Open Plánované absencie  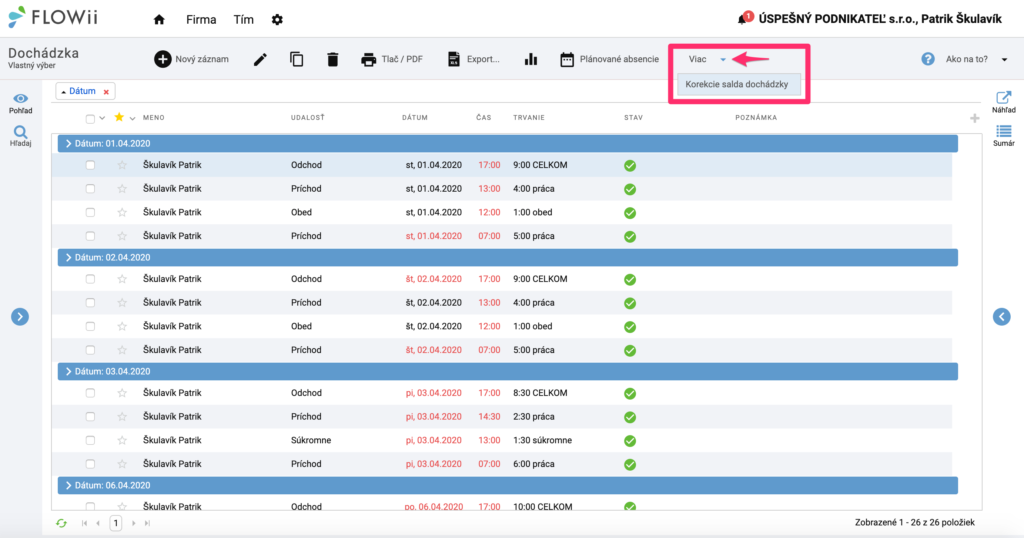(x=609, y=59)
